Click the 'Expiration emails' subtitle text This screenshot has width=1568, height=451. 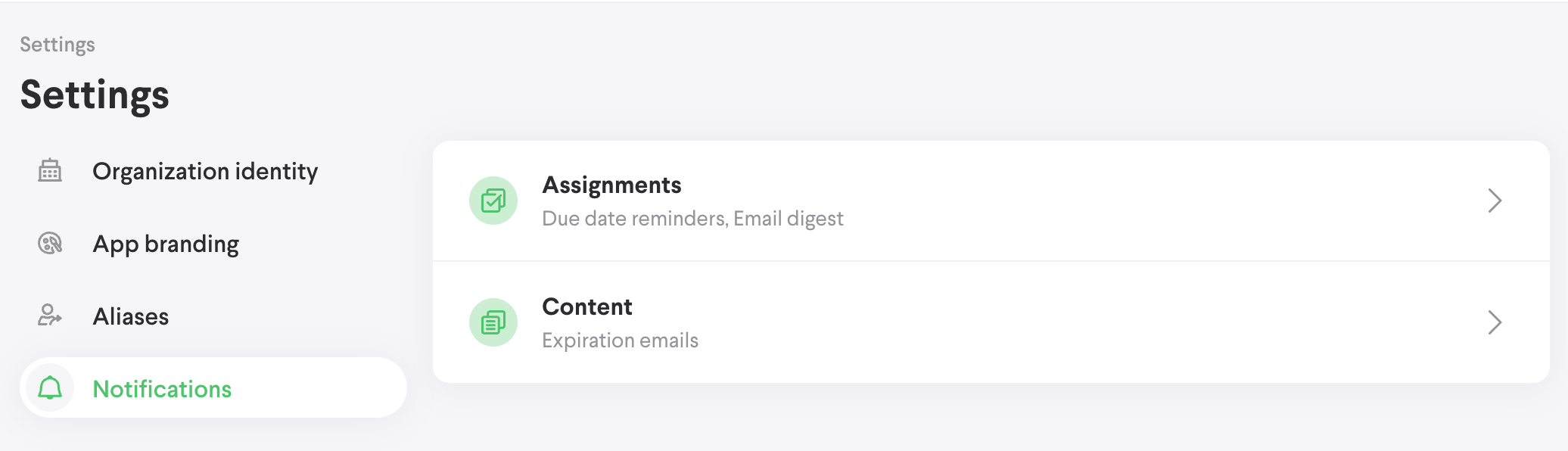(x=620, y=341)
